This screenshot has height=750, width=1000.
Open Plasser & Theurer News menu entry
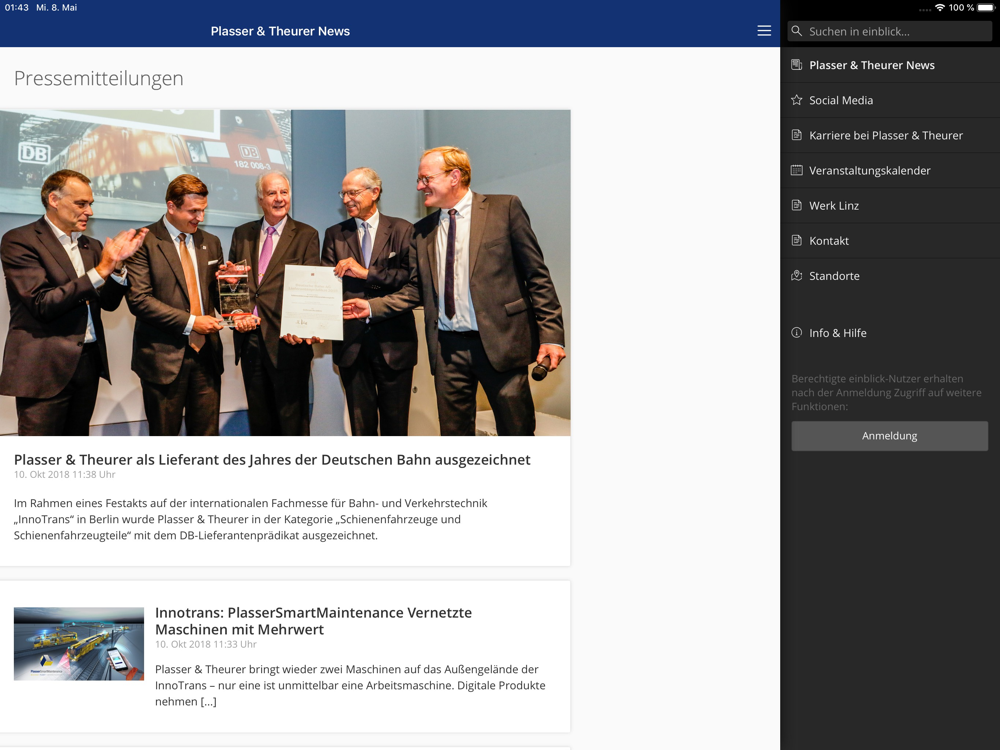890,65
